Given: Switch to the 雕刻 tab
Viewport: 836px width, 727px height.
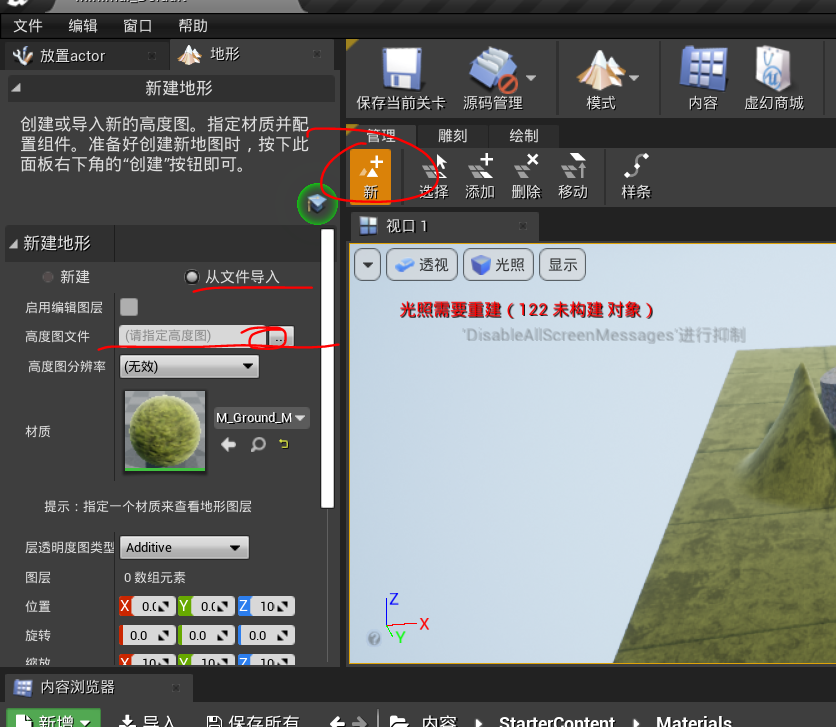Looking at the screenshot, I should pos(452,136).
